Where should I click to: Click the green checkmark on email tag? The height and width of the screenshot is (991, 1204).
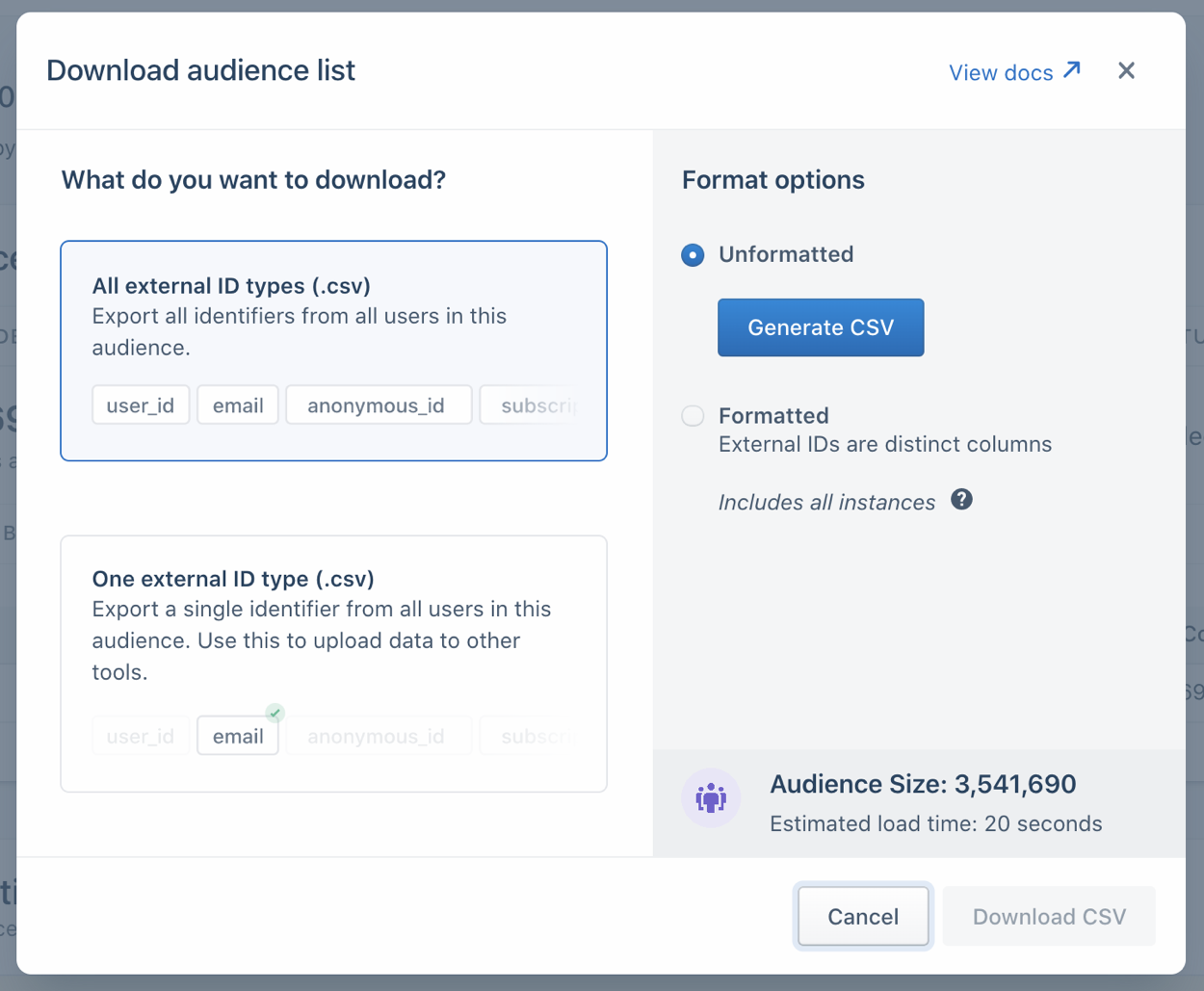275,714
